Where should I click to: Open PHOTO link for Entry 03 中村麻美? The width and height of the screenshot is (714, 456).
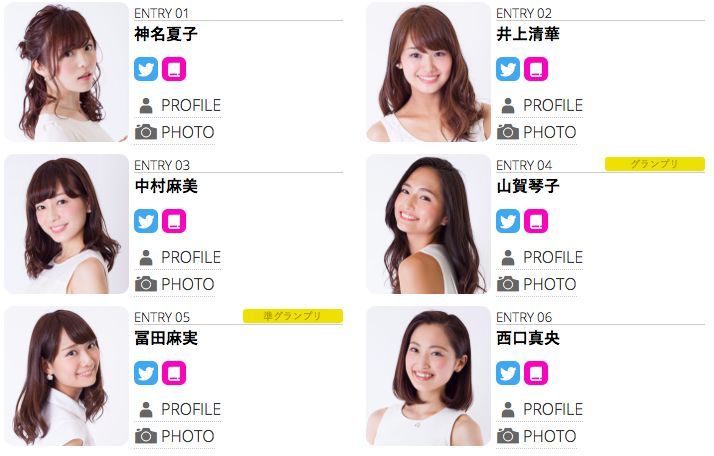click(x=176, y=284)
